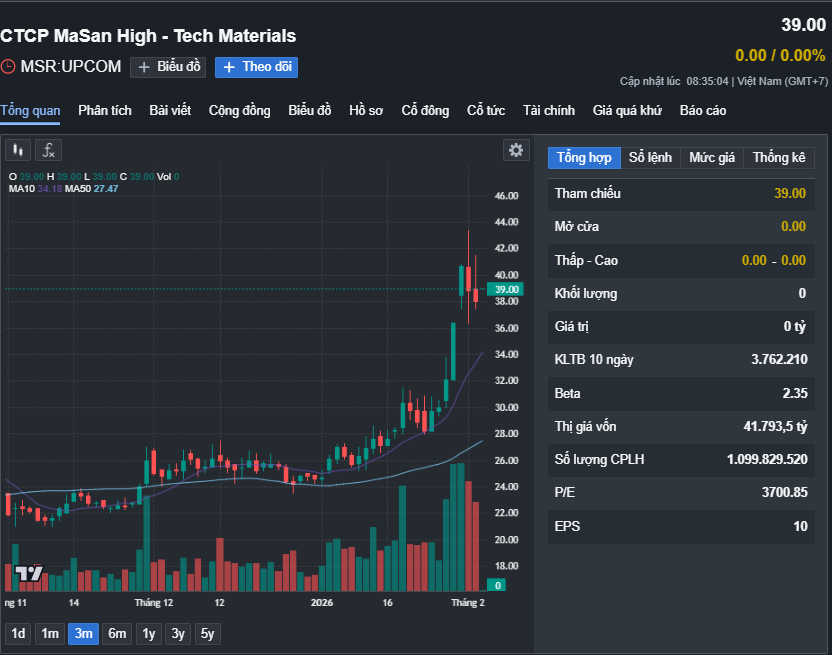This screenshot has height=655, width=832.
Task: Open the Giá quá khứ tab
Action: tap(627, 110)
